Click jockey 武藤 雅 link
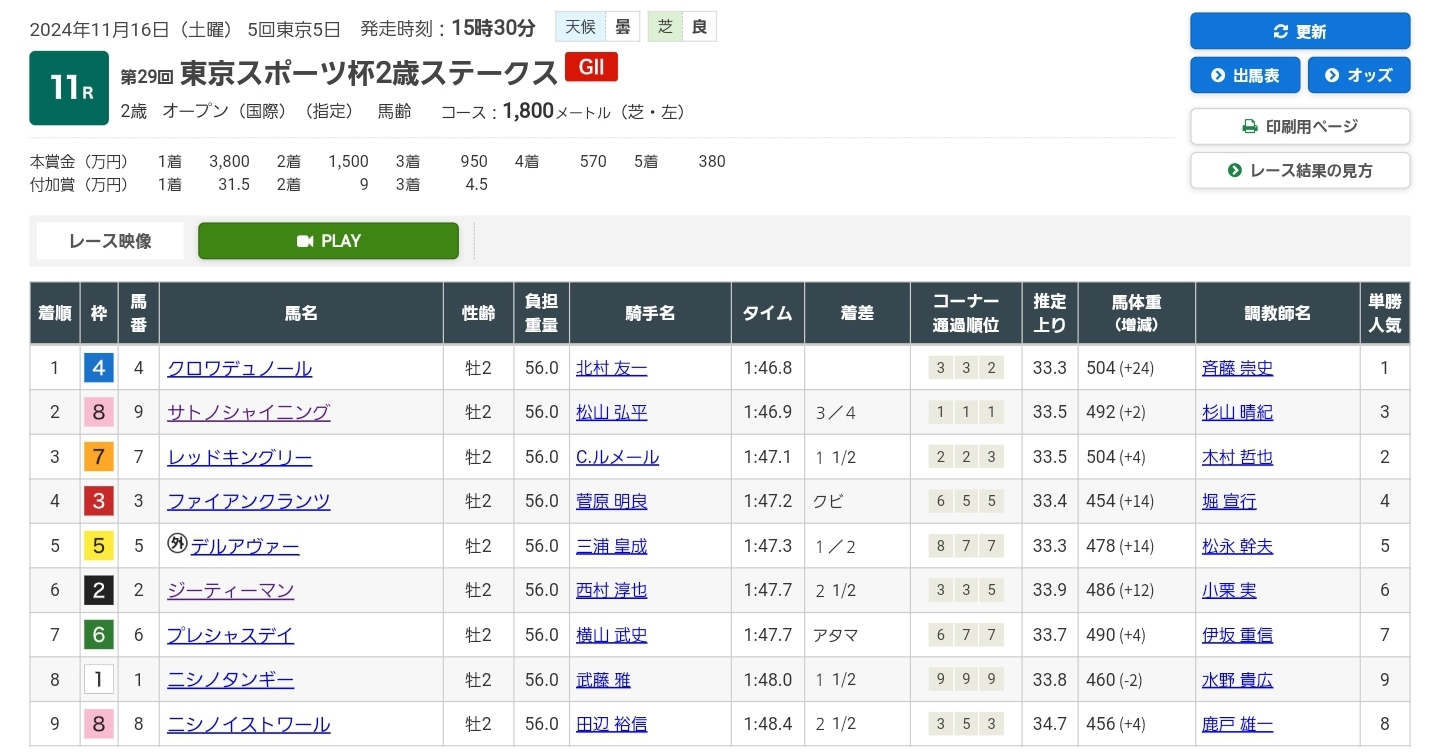Image resolution: width=1439 pixels, height=754 pixels. [603, 680]
